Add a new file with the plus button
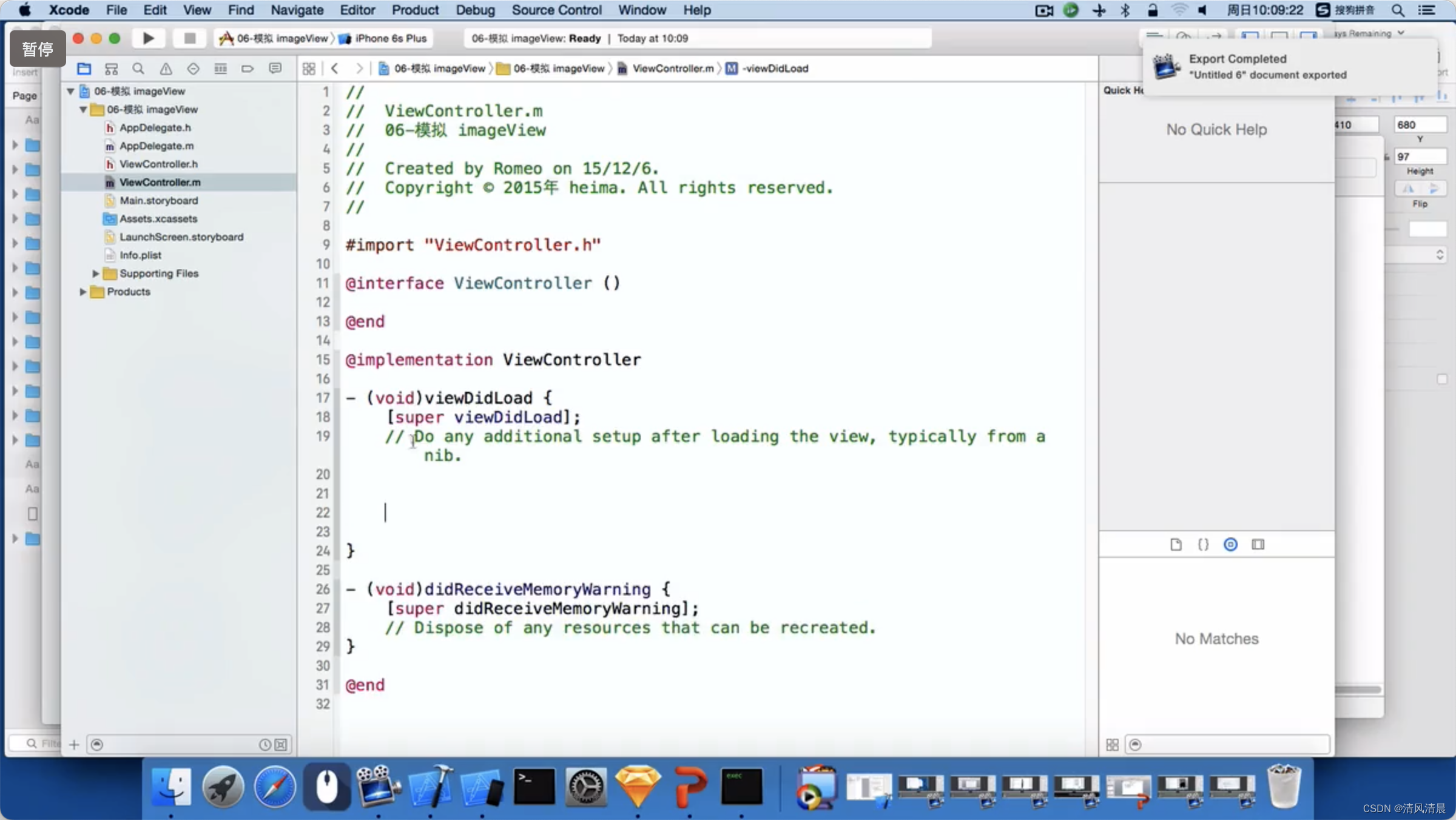Viewport: 1456px width, 820px height. (x=74, y=744)
